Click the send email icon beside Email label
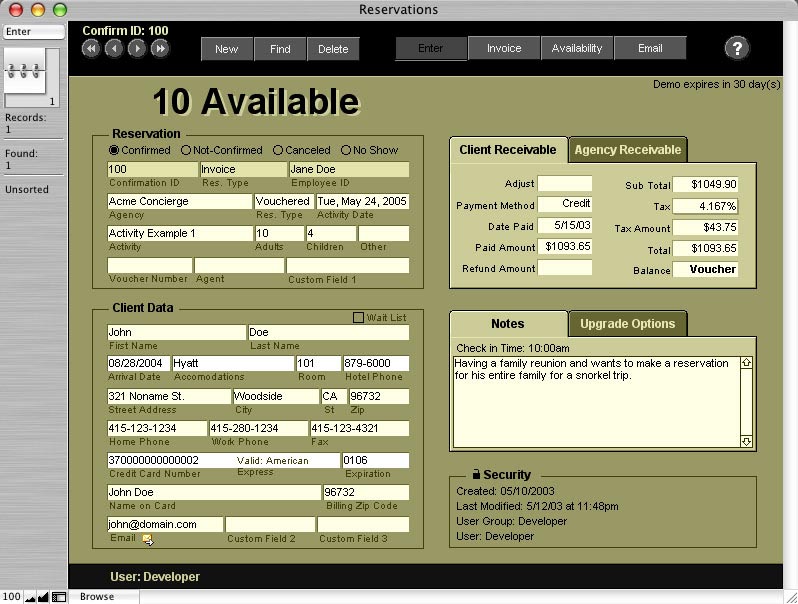The height and width of the screenshot is (604, 798). (147, 540)
